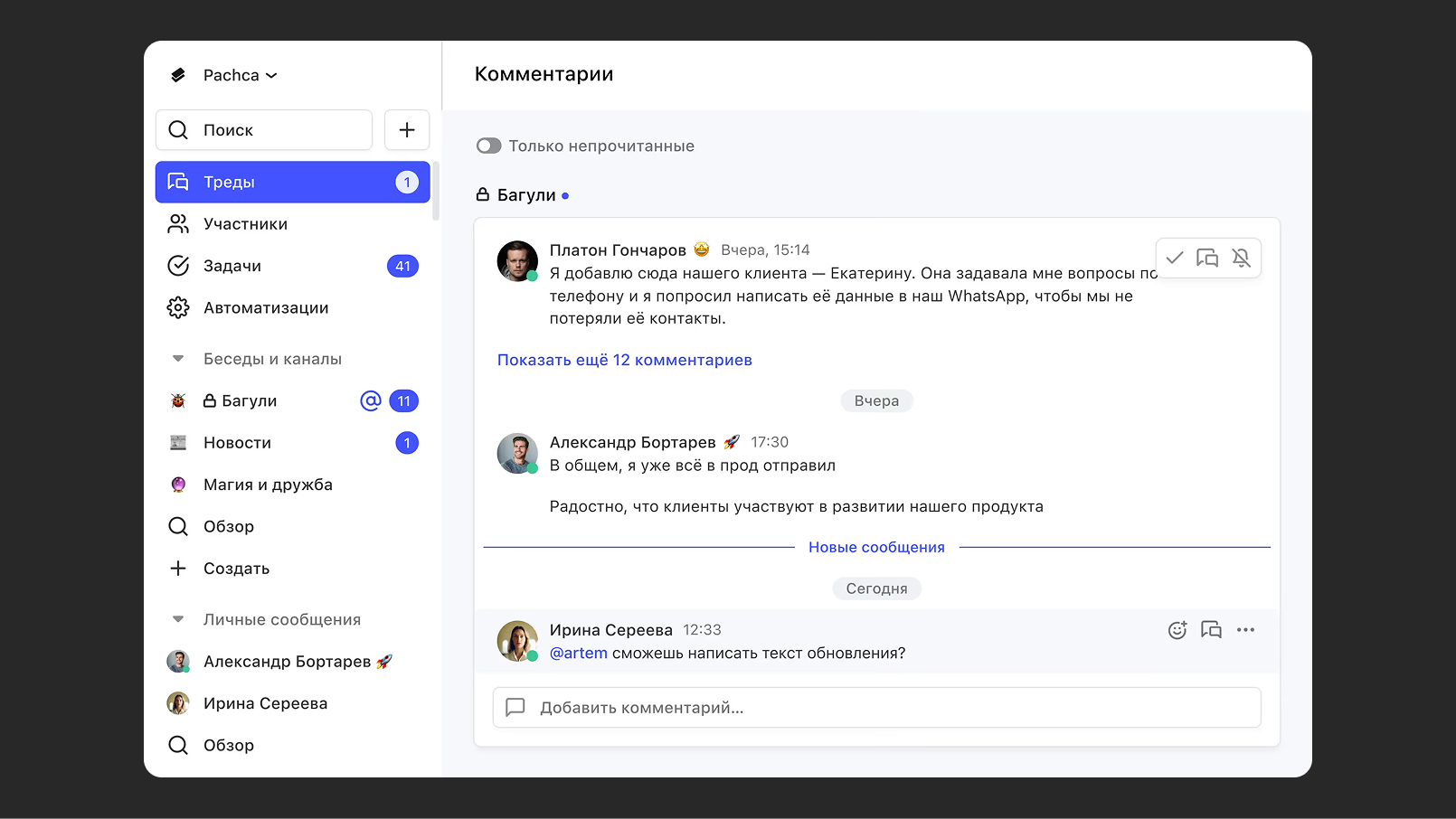Image resolution: width=1456 pixels, height=819 pixels.
Task: Open the Поиск (search) field icon
Action: [x=178, y=130]
